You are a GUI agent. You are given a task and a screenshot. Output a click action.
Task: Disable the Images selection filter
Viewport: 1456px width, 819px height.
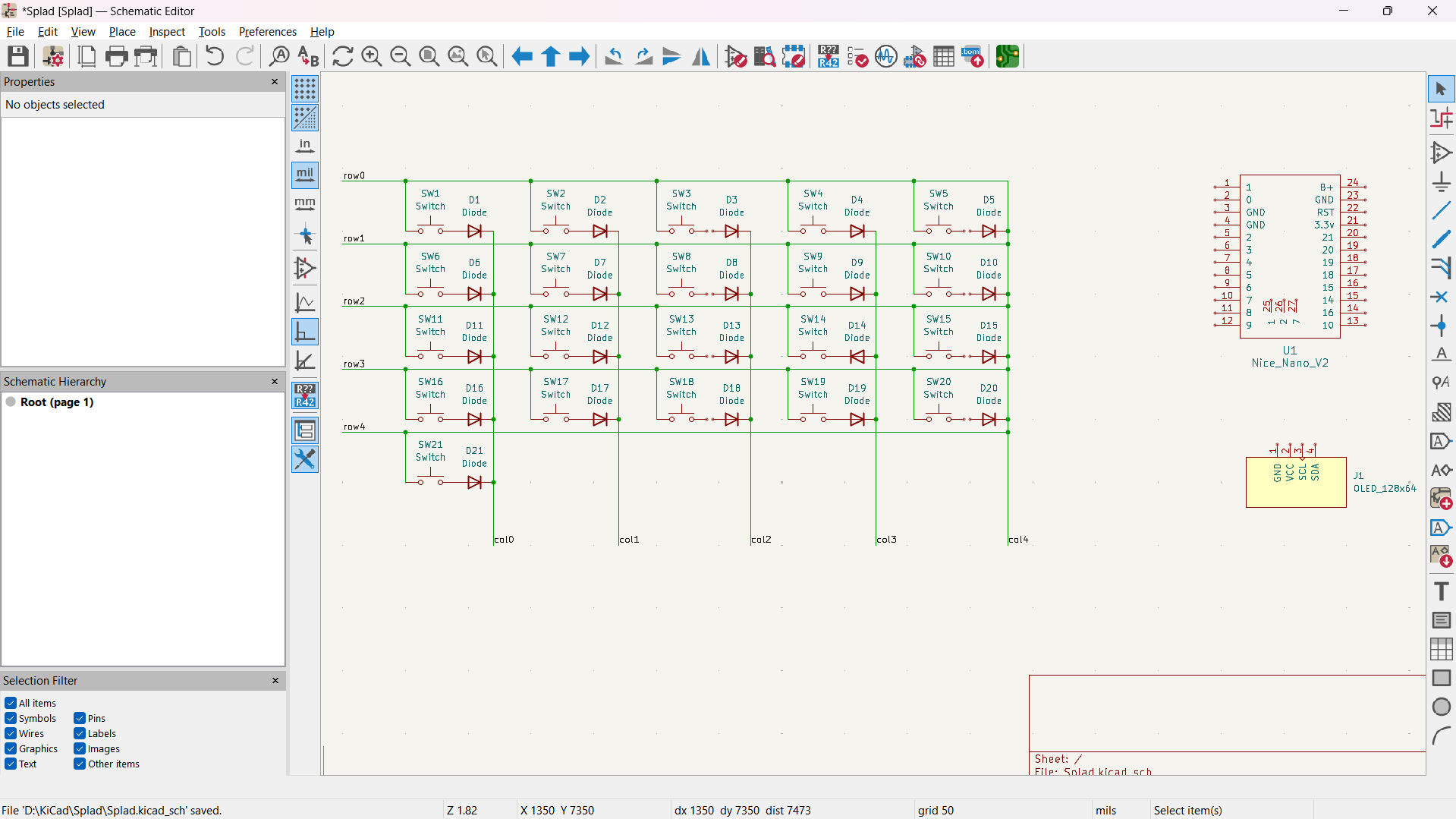pos(79,748)
